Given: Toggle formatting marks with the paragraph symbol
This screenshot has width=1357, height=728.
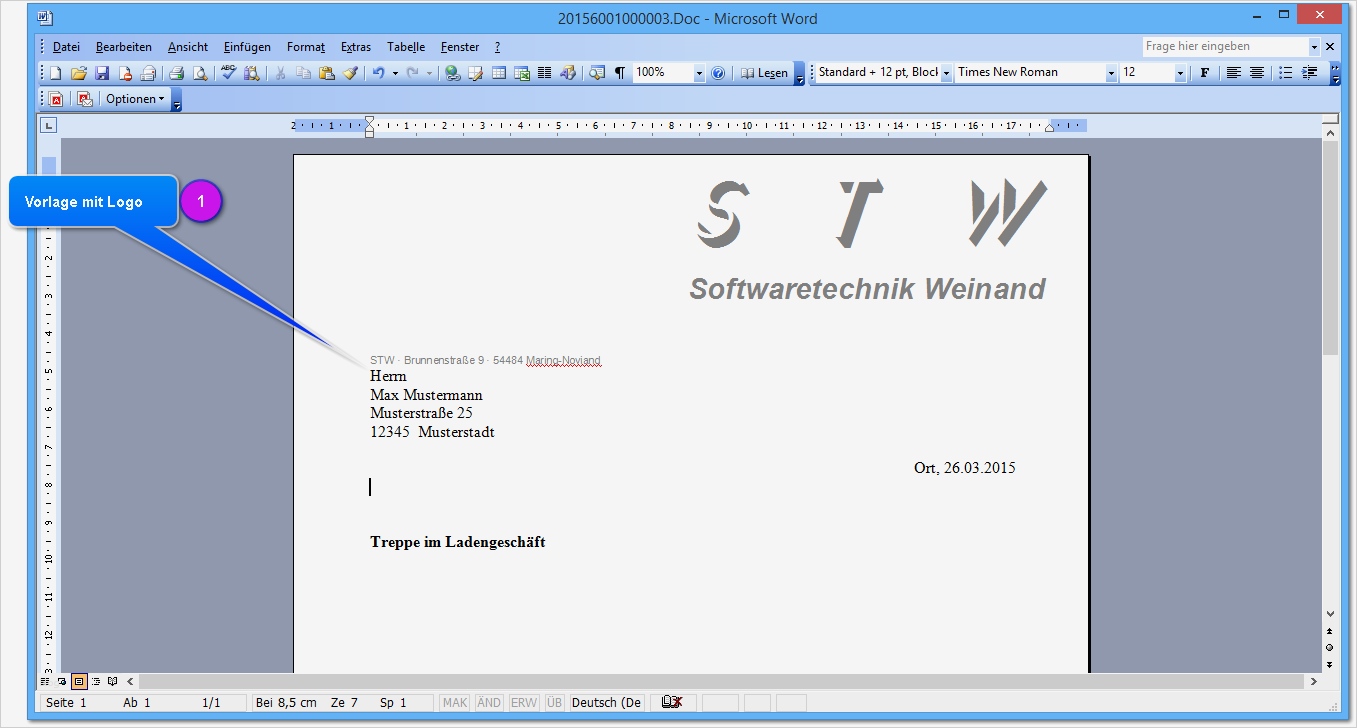Looking at the screenshot, I should tap(620, 72).
